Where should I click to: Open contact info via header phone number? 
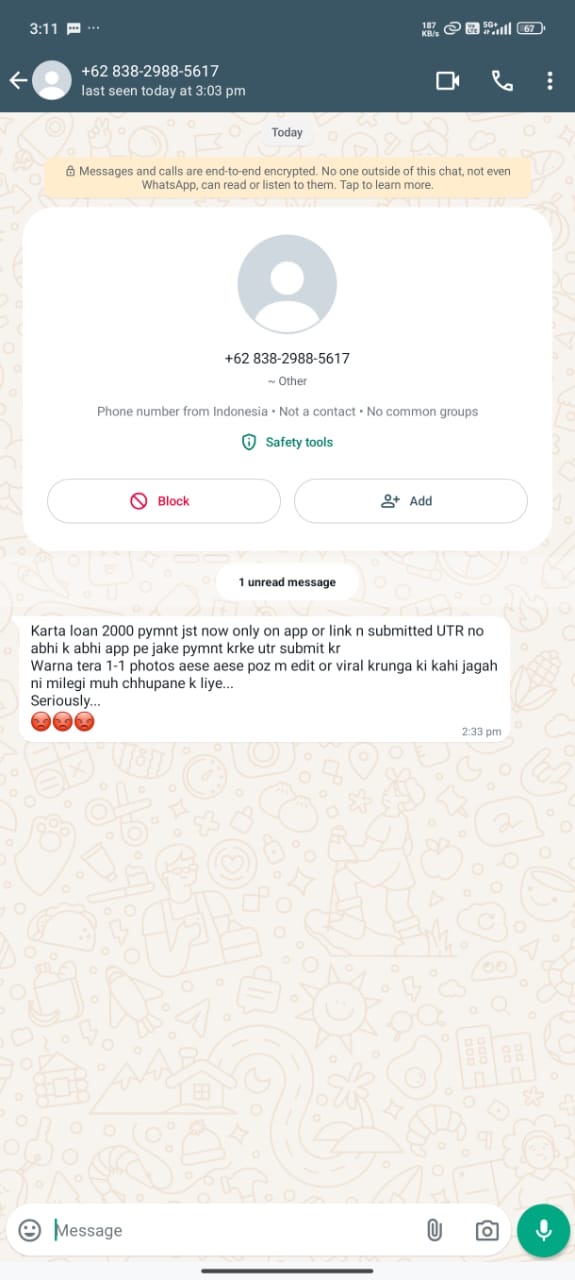pyautogui.click(x=150, y=71)
